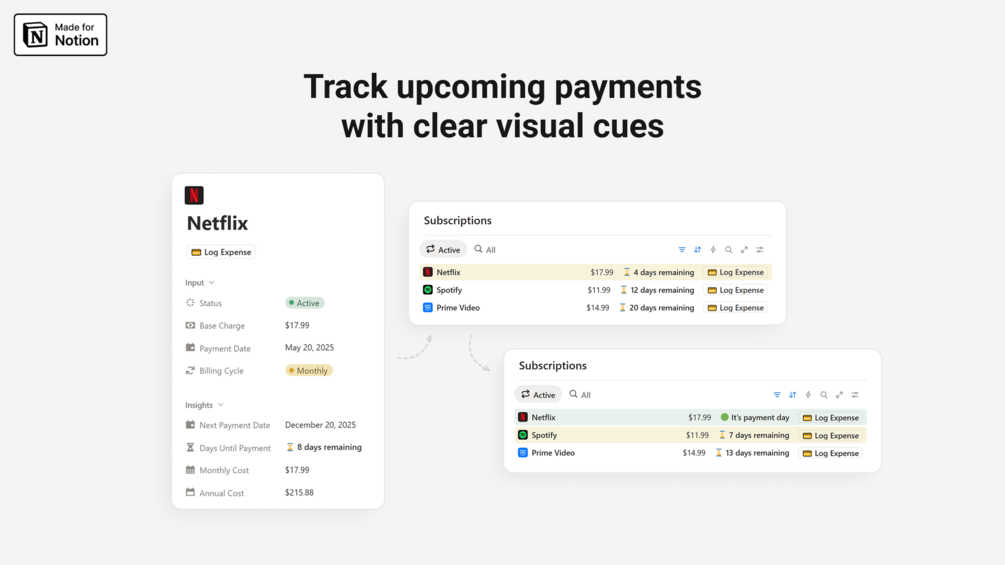Screen dimensions: 1005x565
Task: Click upper Subscriptions panel title
Action: point(458,220)
